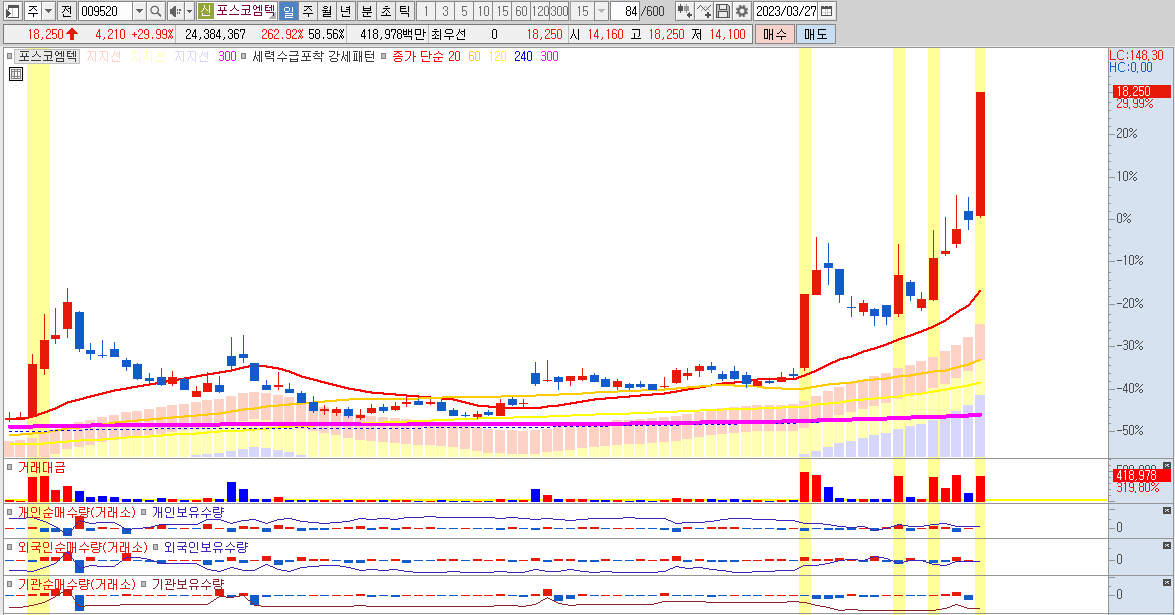Open the 주 market type dropdown arrow
The width and height of the screenshot is (1175, 615).
coord(49,11)
